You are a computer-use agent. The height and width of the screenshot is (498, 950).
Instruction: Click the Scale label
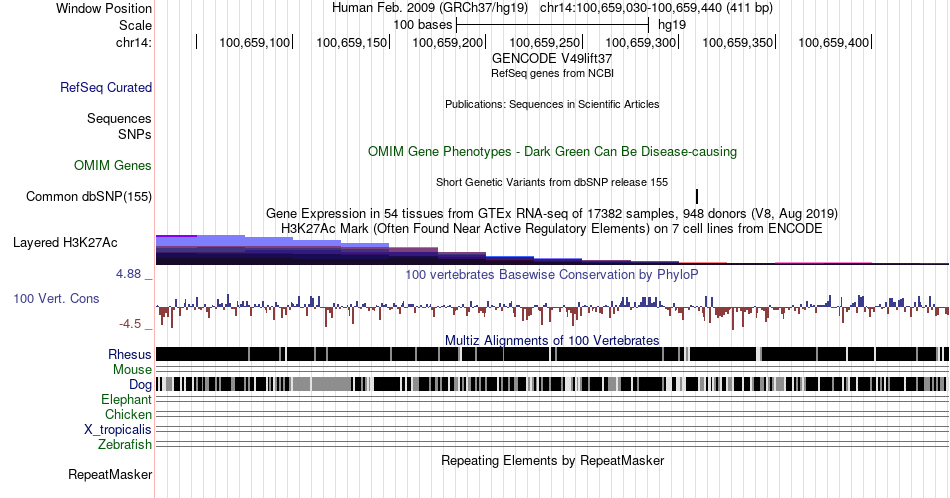pyautogui.click(x=135, y=25)
